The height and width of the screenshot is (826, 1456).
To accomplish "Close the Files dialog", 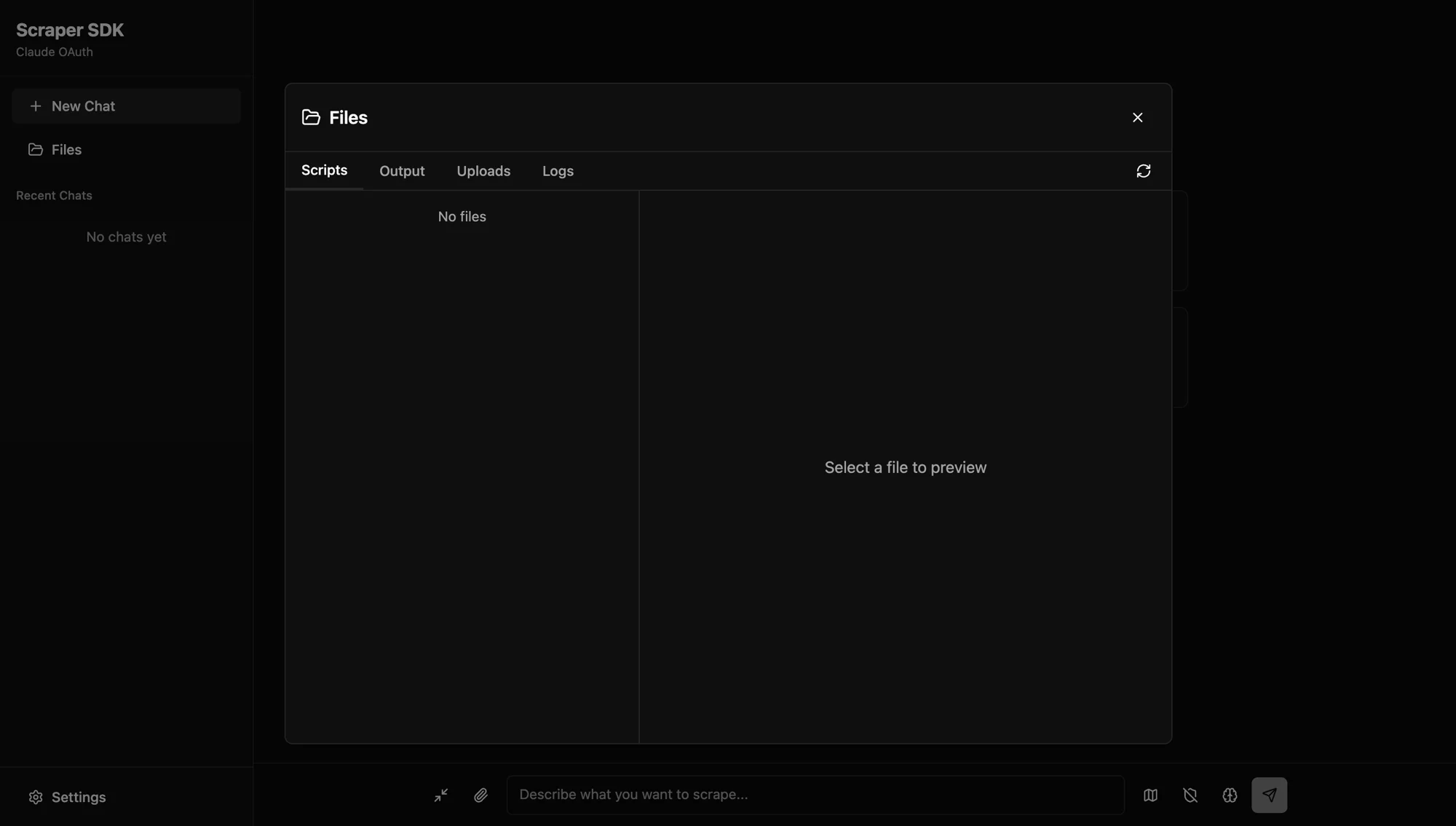I will (1137, 117).
